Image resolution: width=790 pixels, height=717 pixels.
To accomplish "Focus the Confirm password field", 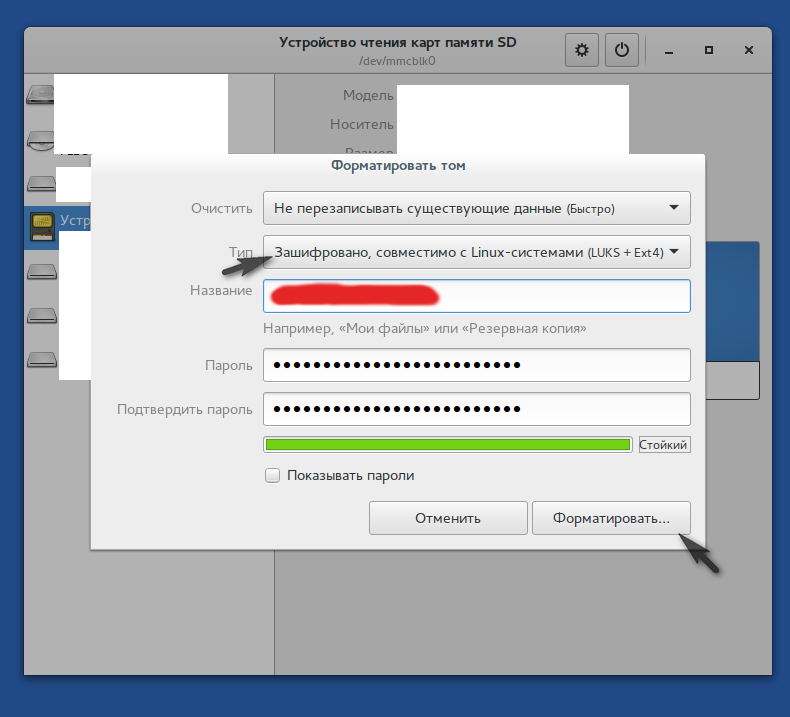I will 477,409.
